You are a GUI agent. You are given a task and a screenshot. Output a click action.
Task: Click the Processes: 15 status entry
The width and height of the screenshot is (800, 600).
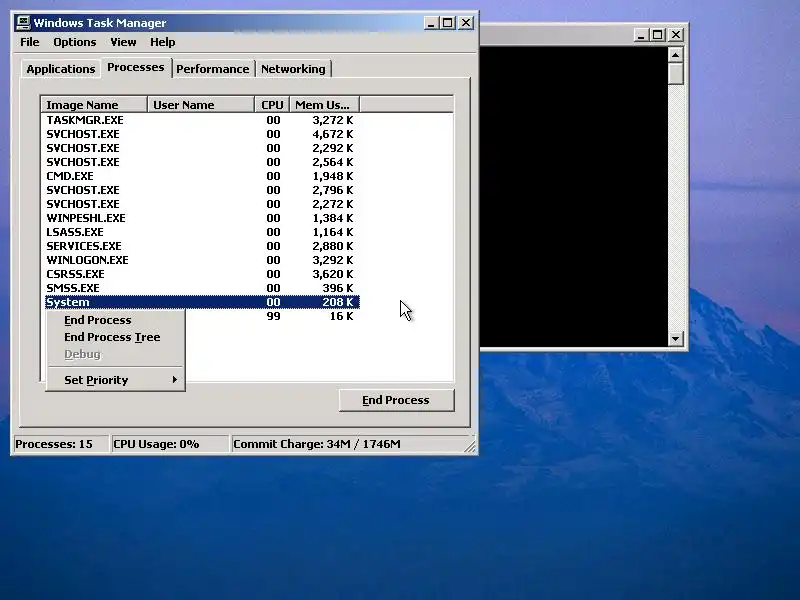pyautogui.click(x=61, y=444)
